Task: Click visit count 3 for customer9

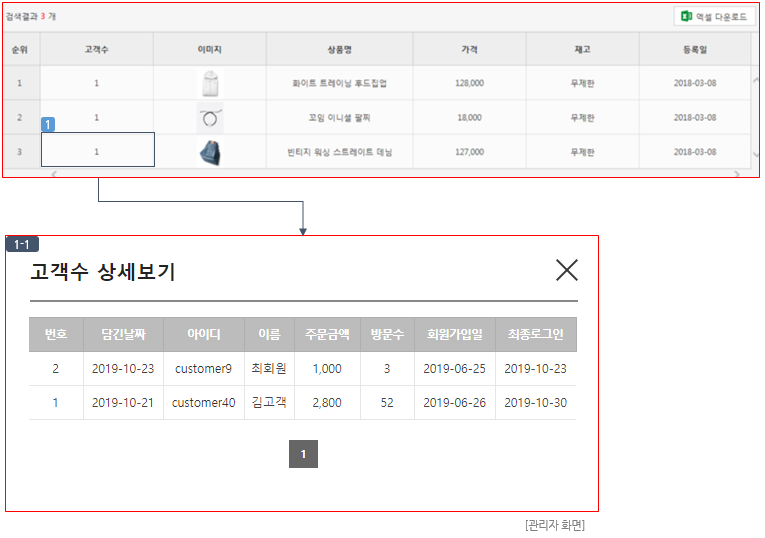Action: coord(387,369)
